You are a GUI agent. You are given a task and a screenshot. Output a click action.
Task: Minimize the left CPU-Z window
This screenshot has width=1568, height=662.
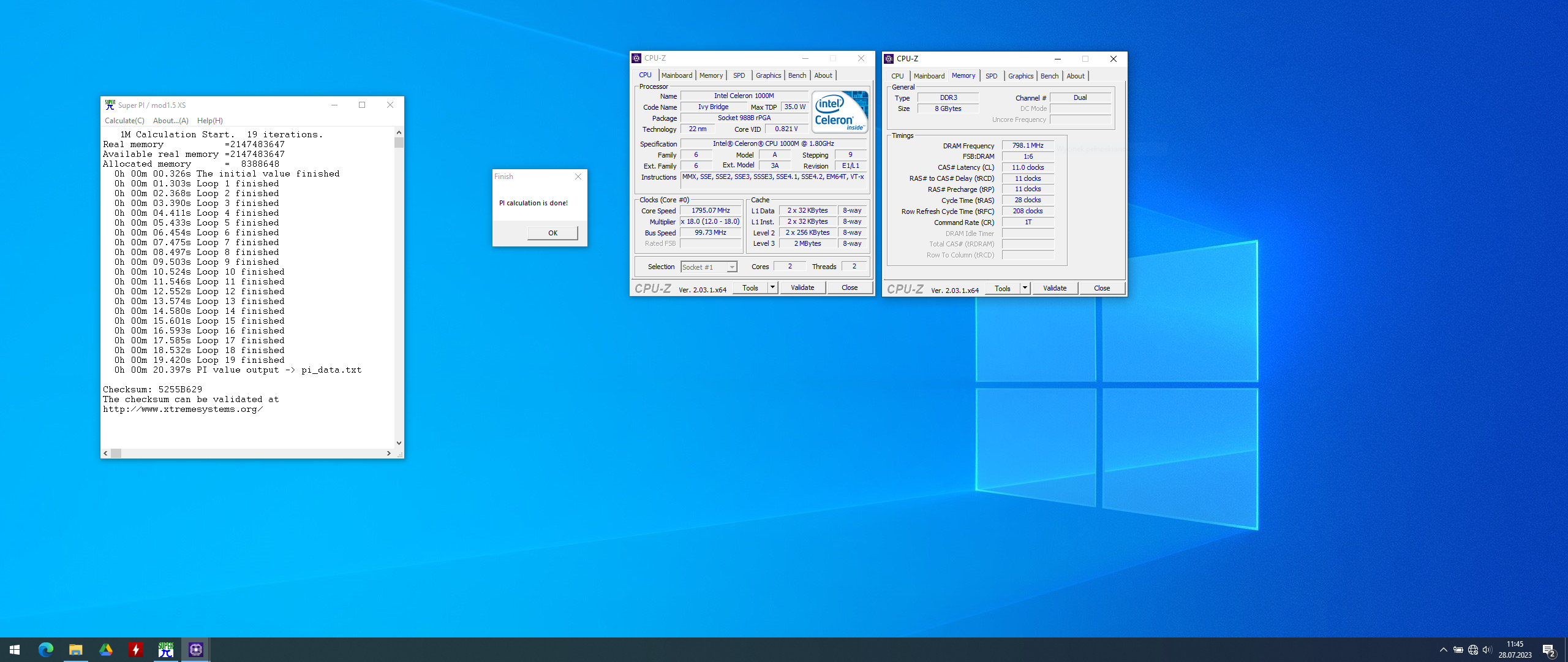pos(805,58)
